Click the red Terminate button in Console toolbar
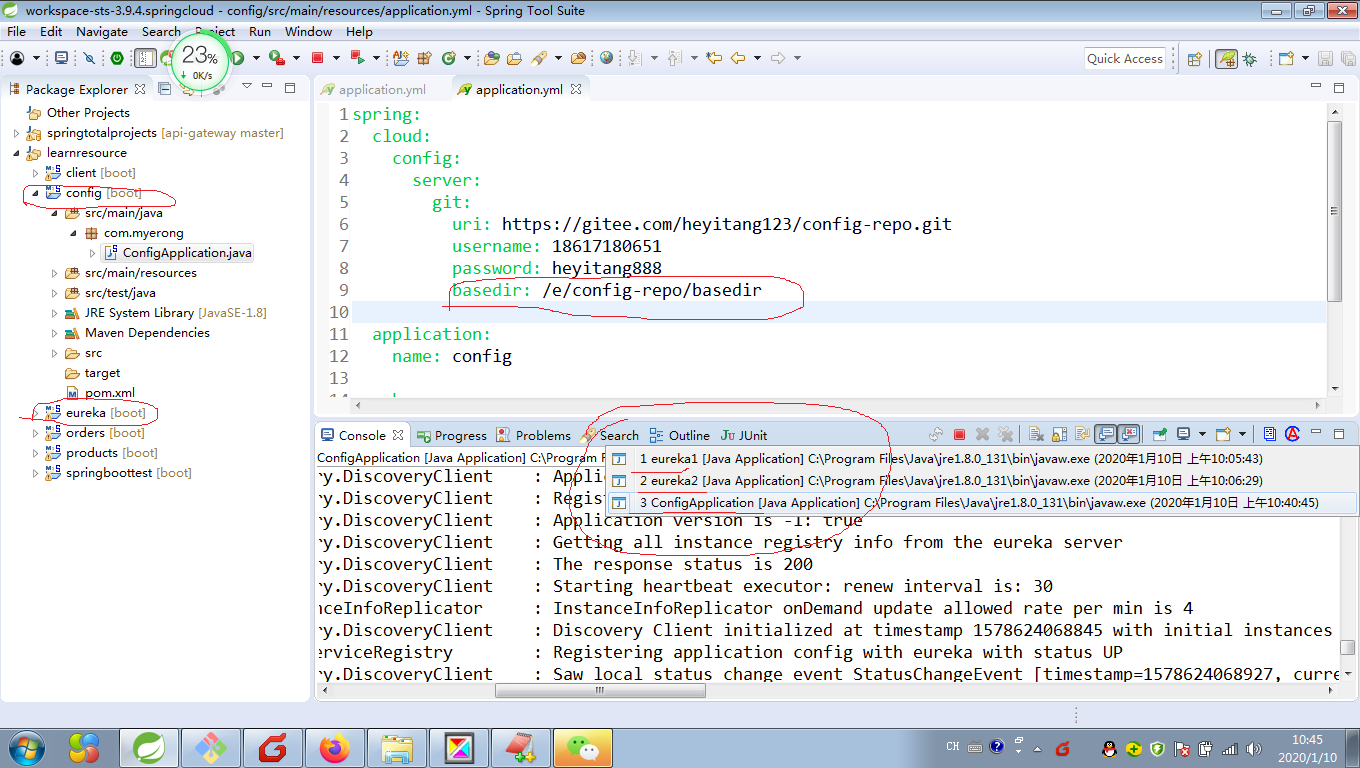The height and width of the screenshot is (768, 1360). pyautogui.click(x=959, y=435)
